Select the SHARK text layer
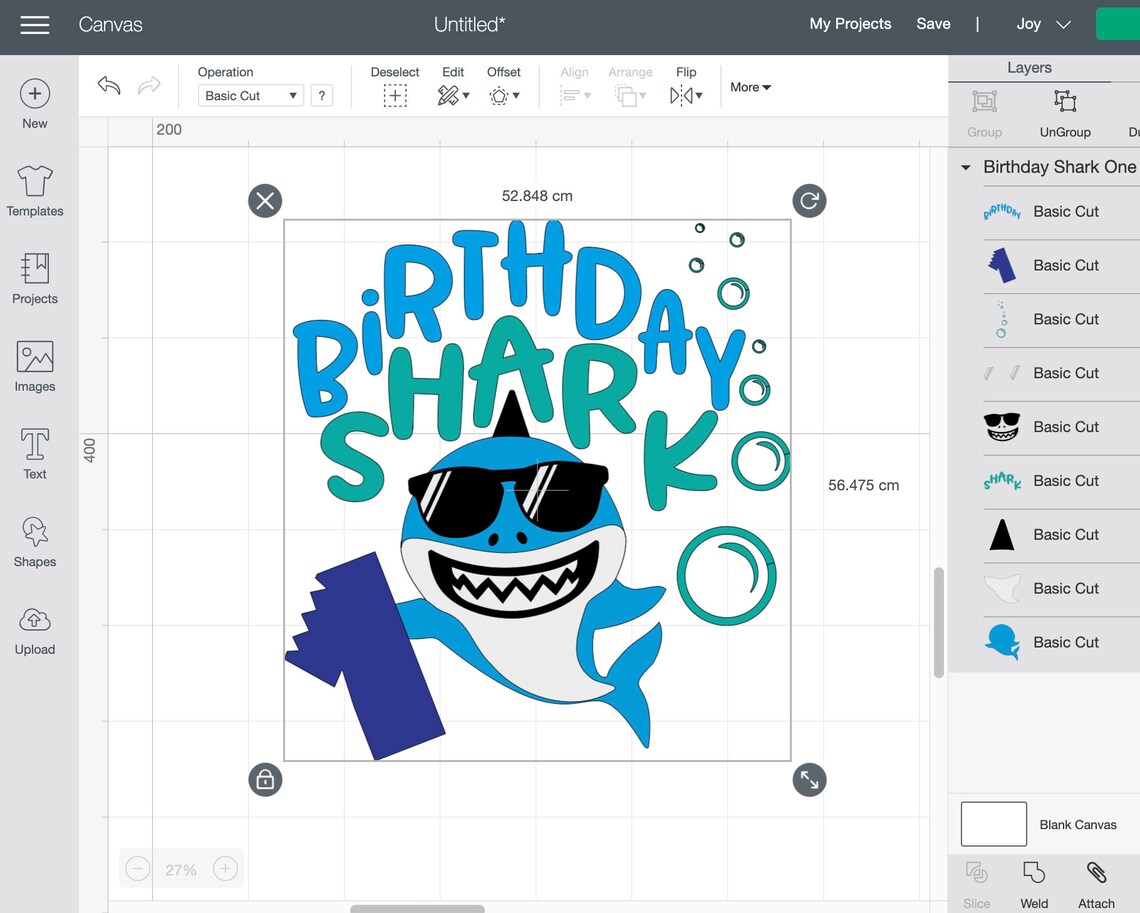 pyautogui.click(x=1061, y=480)
